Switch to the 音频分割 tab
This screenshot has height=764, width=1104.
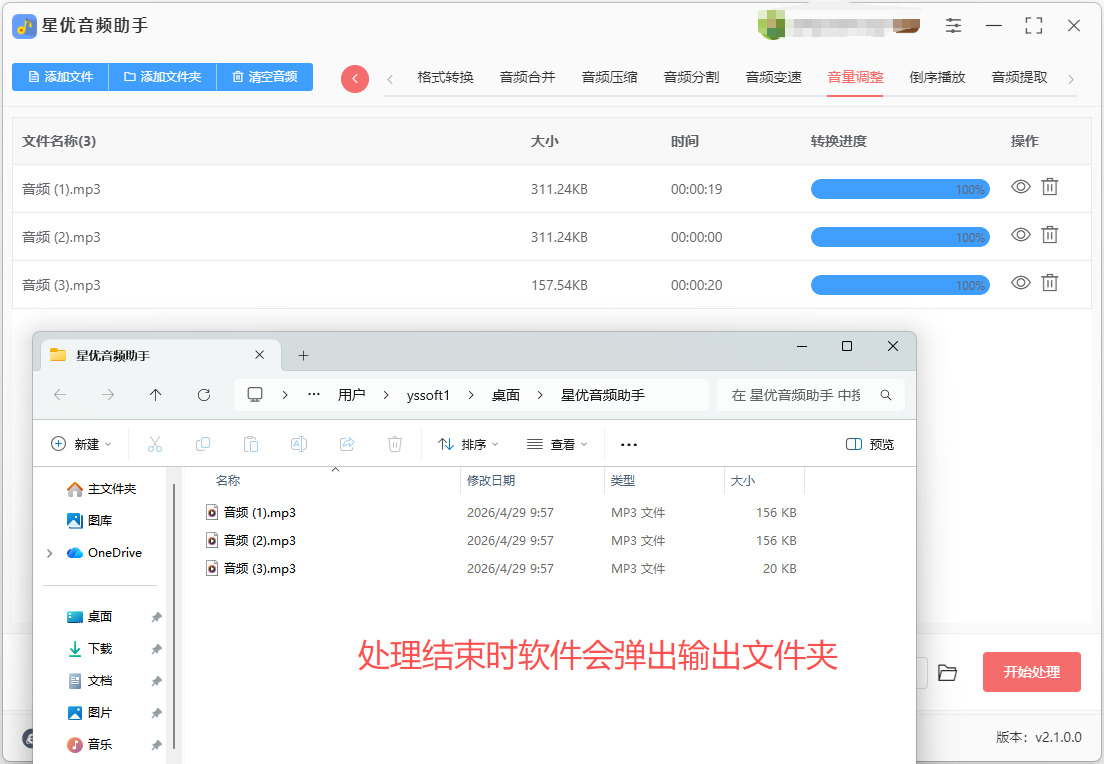click(691, 77)
